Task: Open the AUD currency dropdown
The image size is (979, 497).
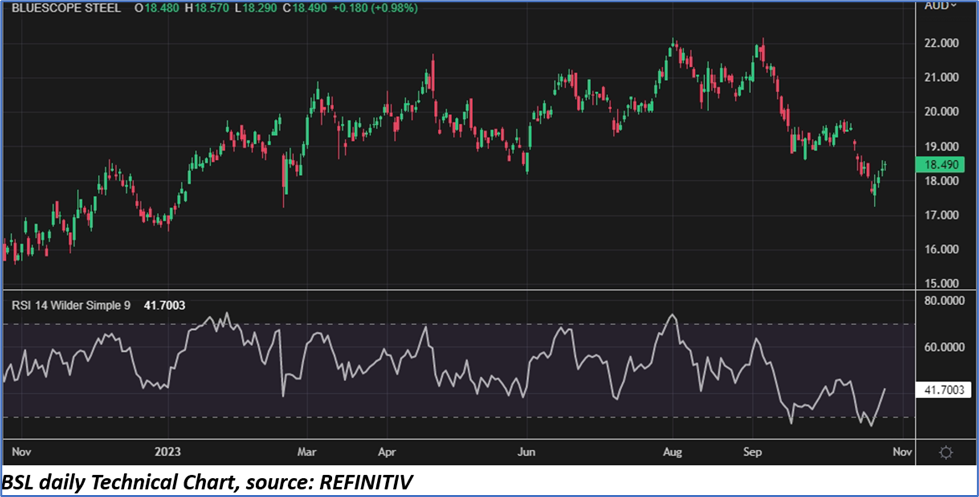Action: point(940,6)
